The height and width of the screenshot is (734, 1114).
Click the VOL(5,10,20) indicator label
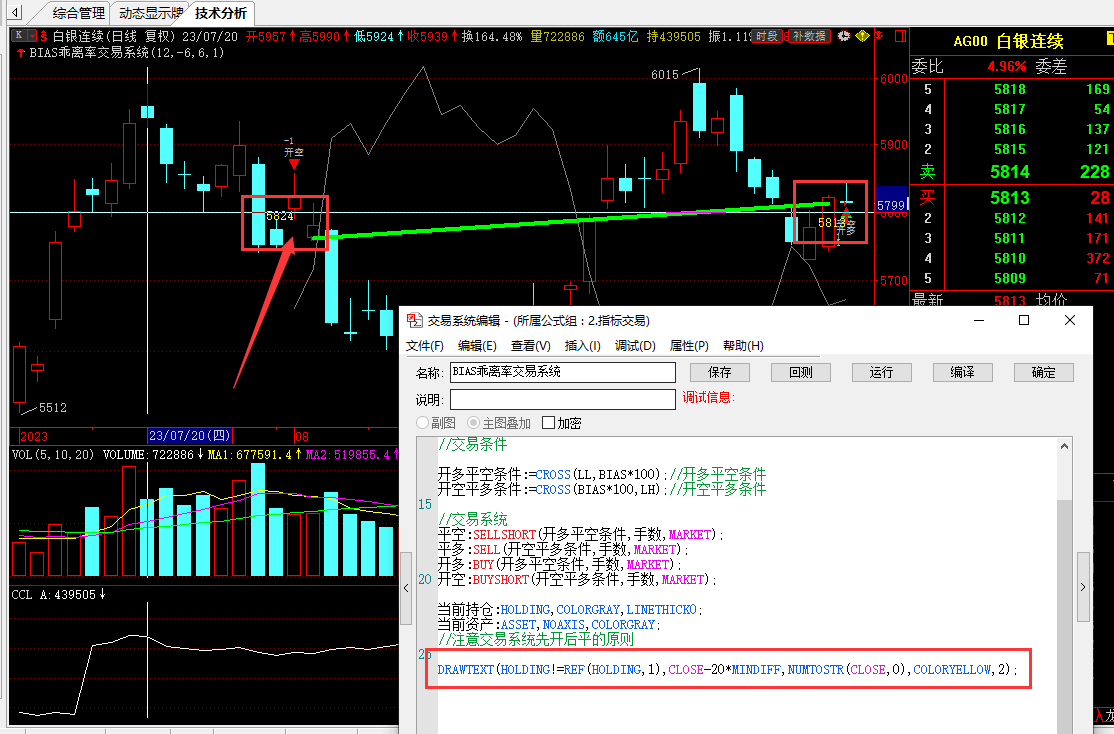tap(53, 455)
